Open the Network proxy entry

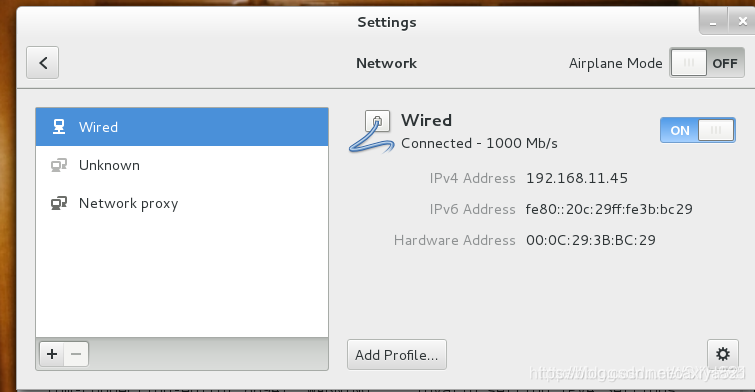[x=182, y=203]
